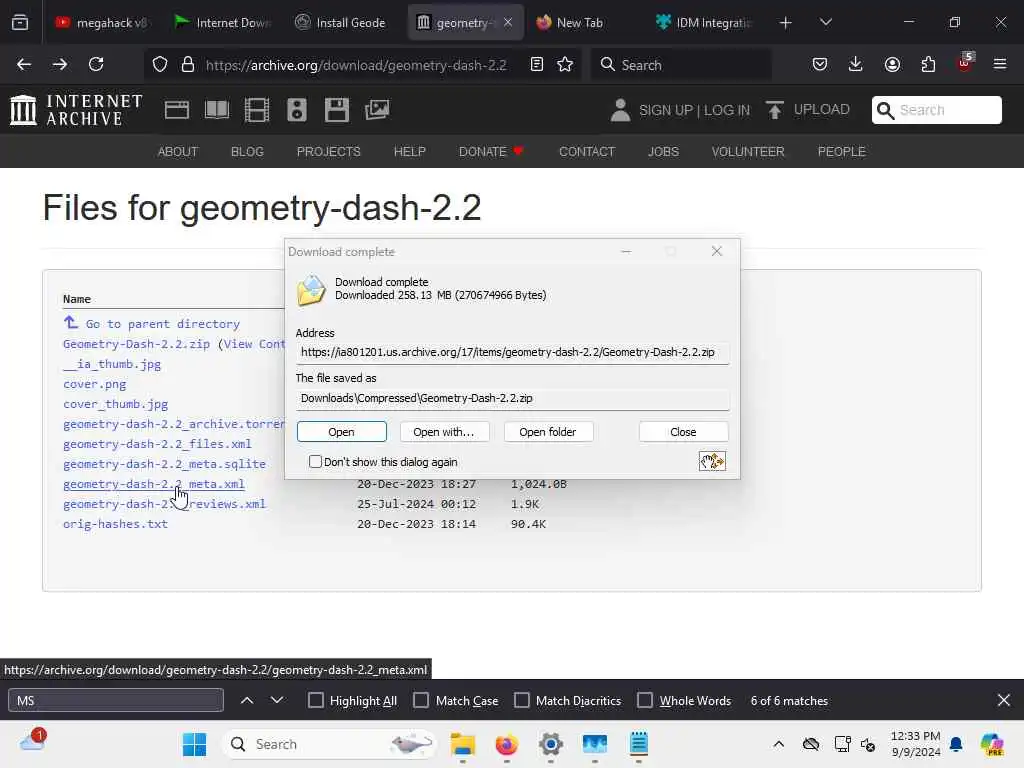Image resolution: width=1024 pixels, height=768 pixels.
Task: Click the Firefox View icon in tab bar
Action: pos(20,23)
